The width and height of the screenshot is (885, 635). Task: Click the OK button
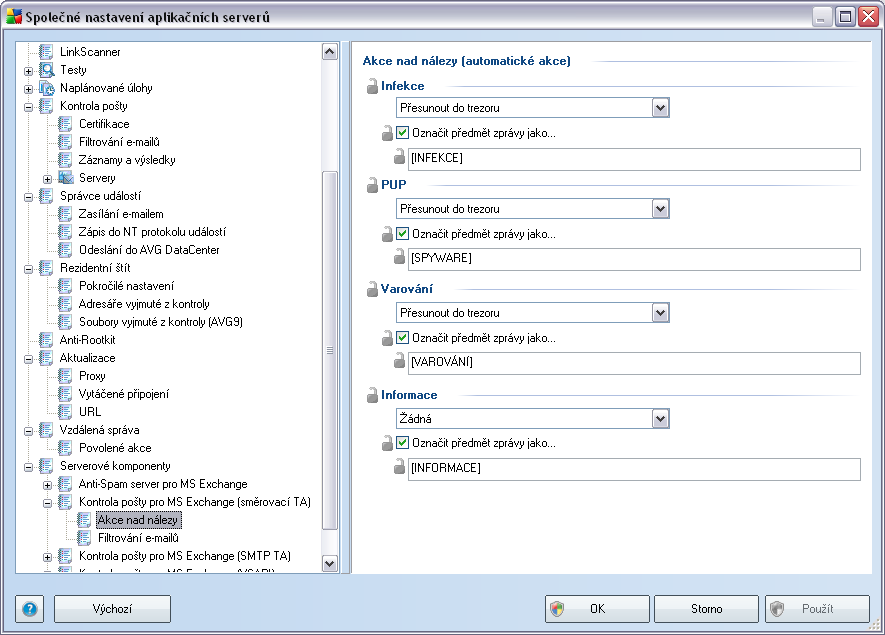click(597, 609)
